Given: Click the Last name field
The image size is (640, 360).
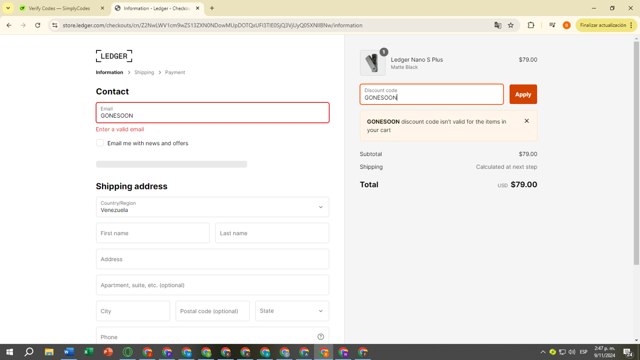Looking at the screenshot, I should [x=272, y=233].
